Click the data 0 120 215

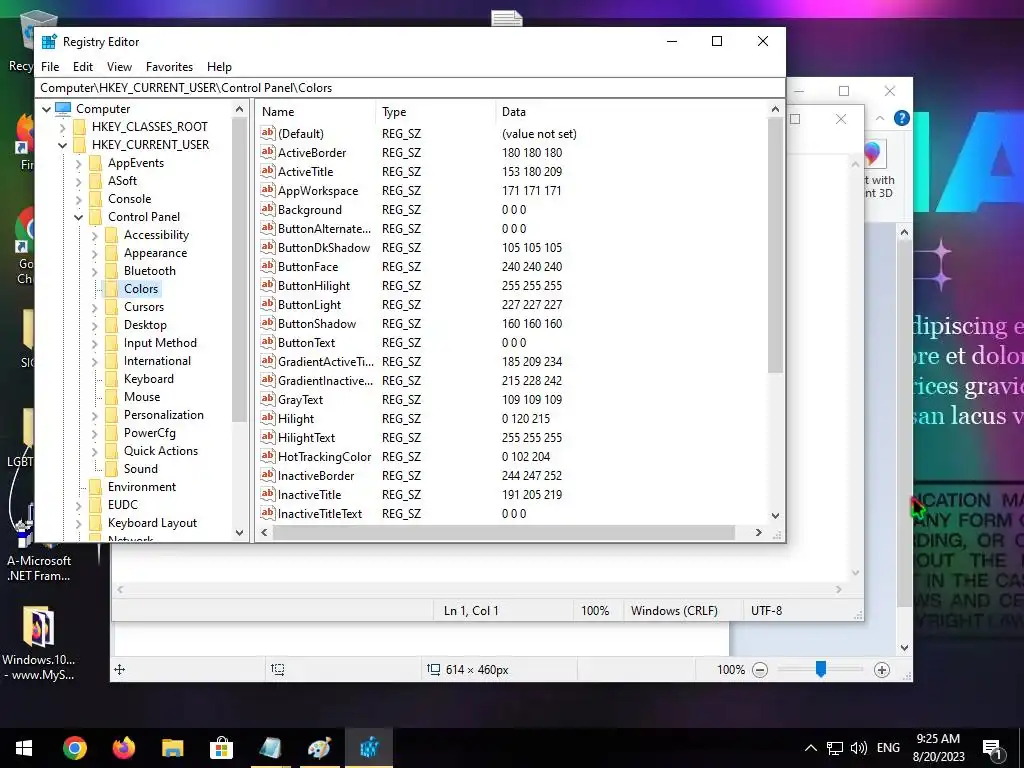click(x=526, y=419)
